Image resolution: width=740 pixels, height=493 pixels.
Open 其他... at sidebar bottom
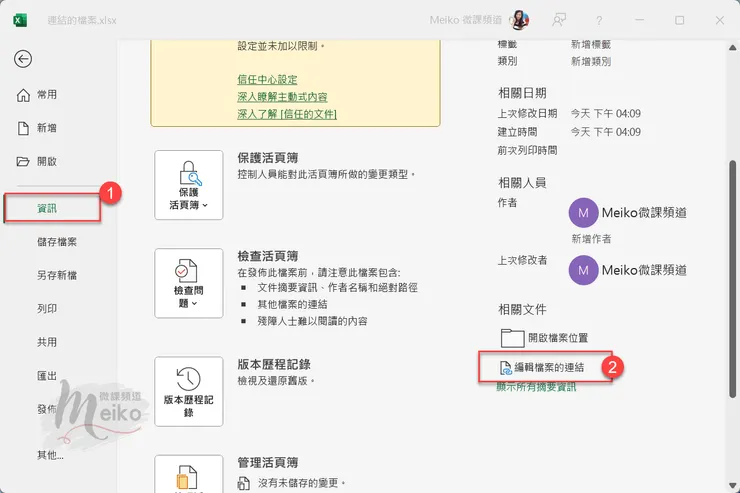click(x=50, y=455)
